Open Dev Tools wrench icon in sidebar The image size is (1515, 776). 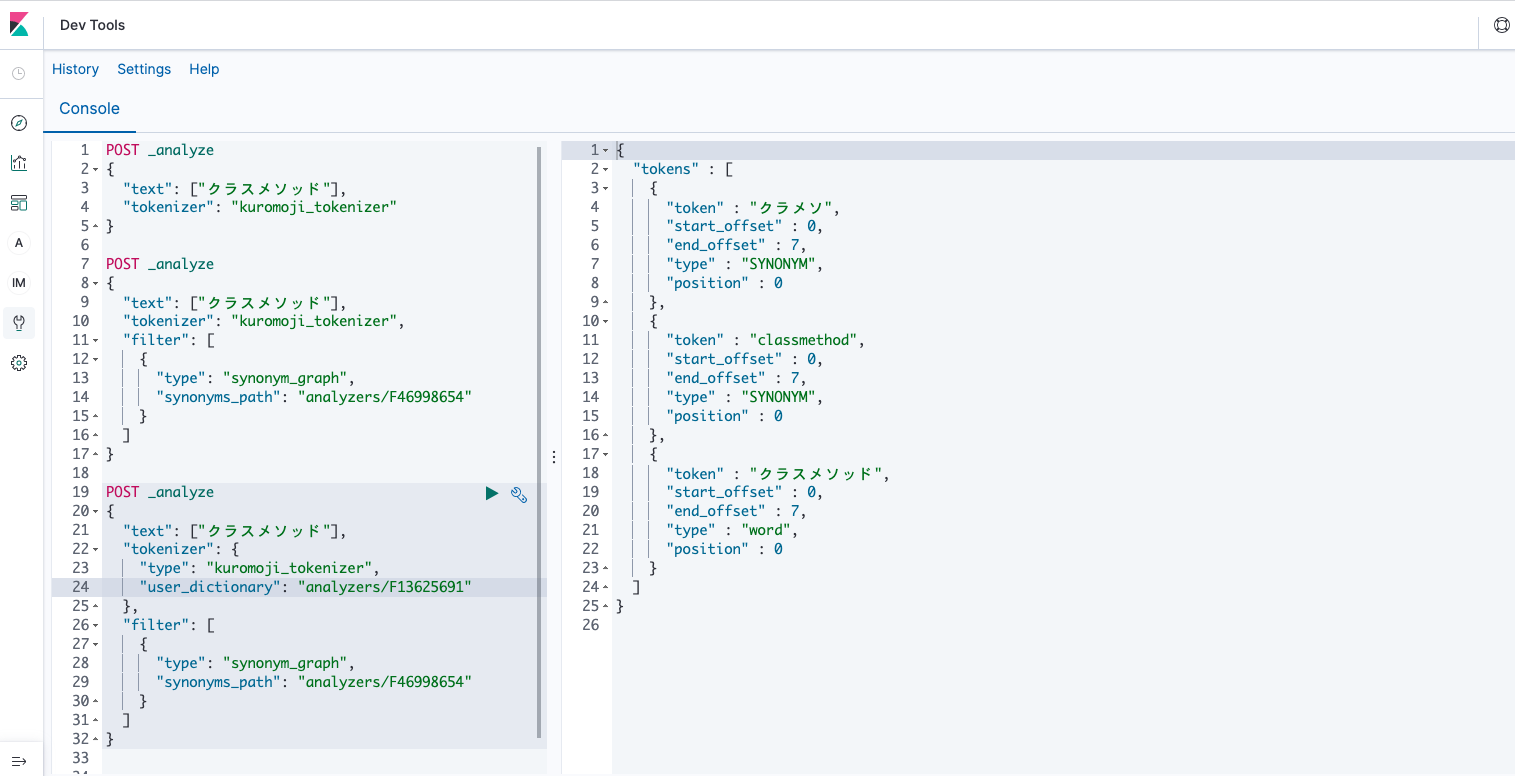[19, 323]
